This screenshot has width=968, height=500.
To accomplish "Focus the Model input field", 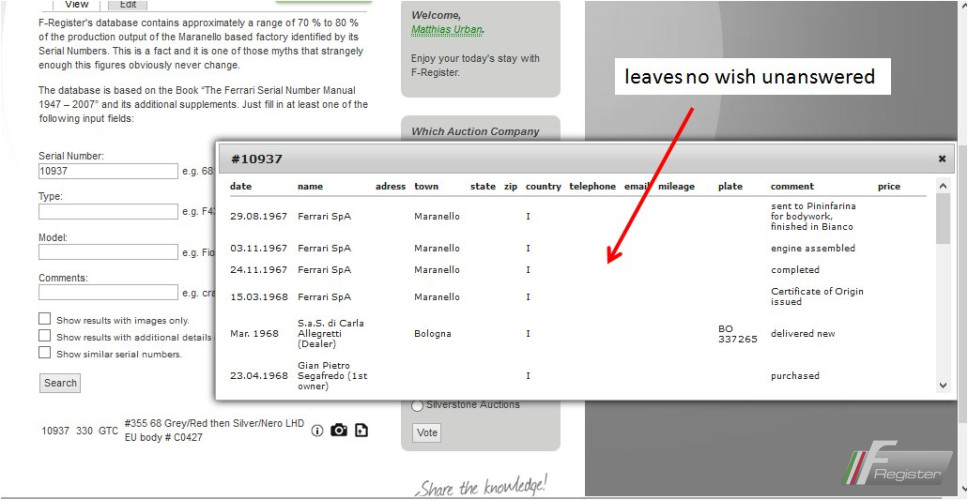I will (x=108, y=252).
